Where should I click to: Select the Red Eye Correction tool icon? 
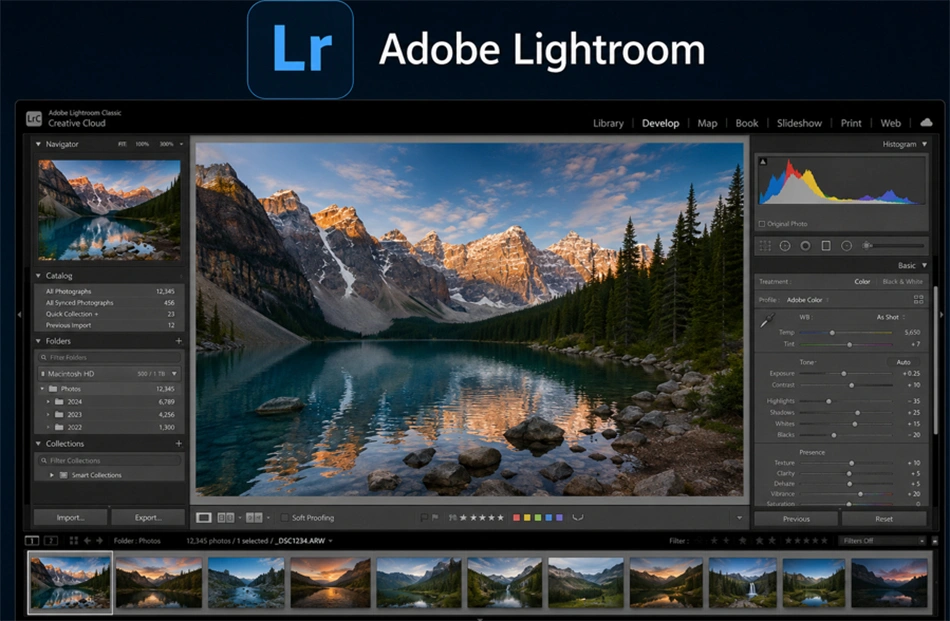846,246
